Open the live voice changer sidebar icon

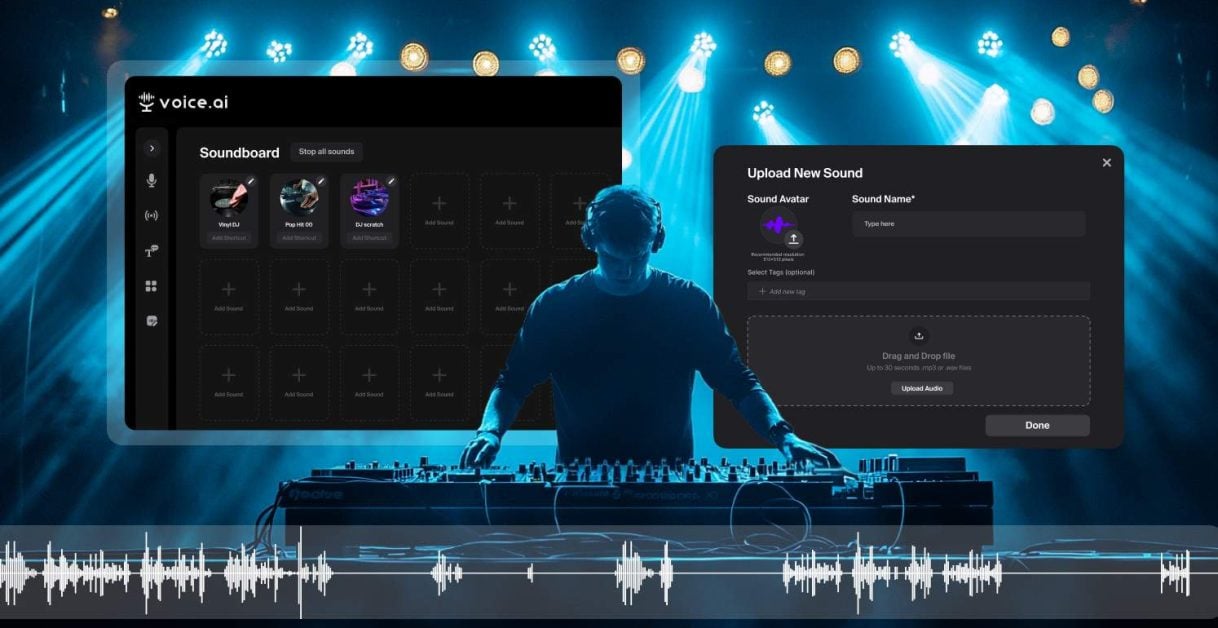tap(152, 216)
